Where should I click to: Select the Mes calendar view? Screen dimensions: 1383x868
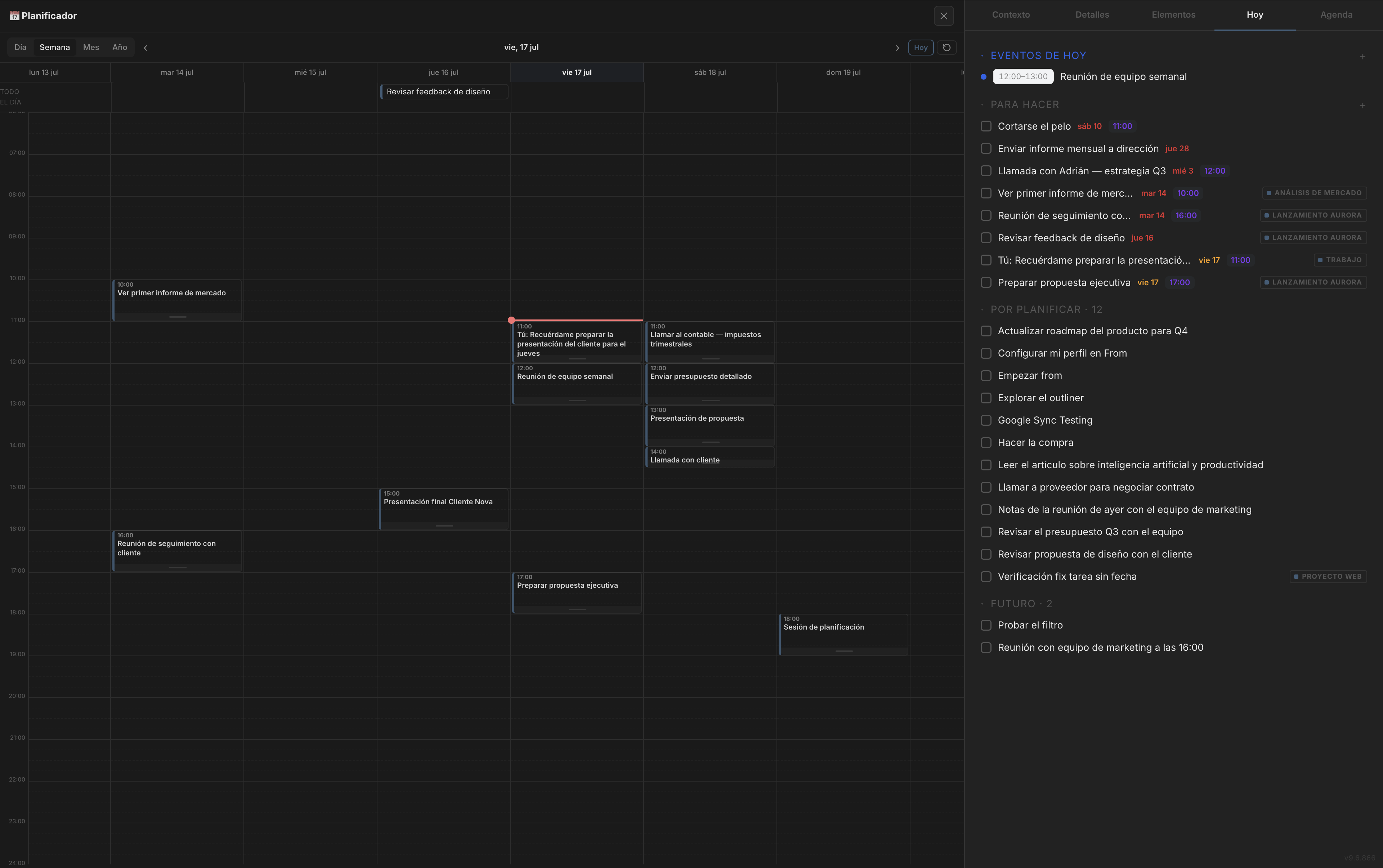91,47
